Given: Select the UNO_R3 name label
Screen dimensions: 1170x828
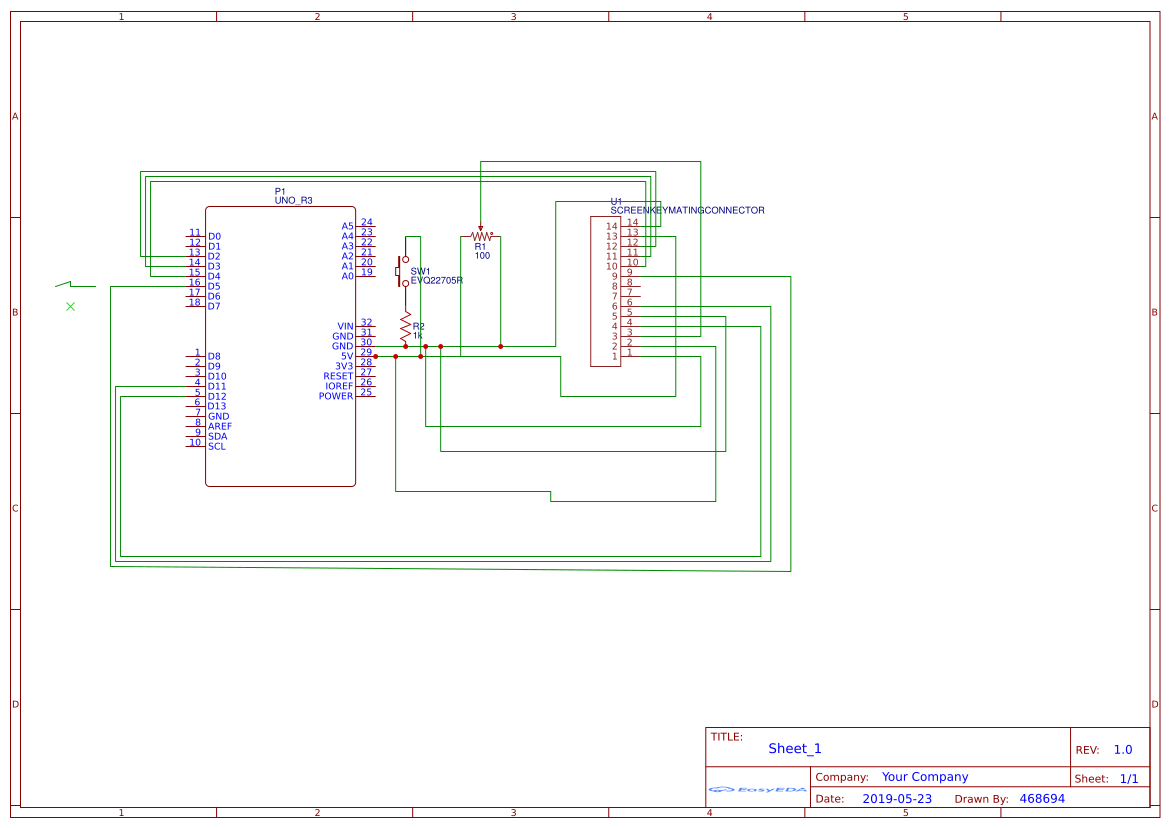Looking at the screenshot, I should coord(293,201).
